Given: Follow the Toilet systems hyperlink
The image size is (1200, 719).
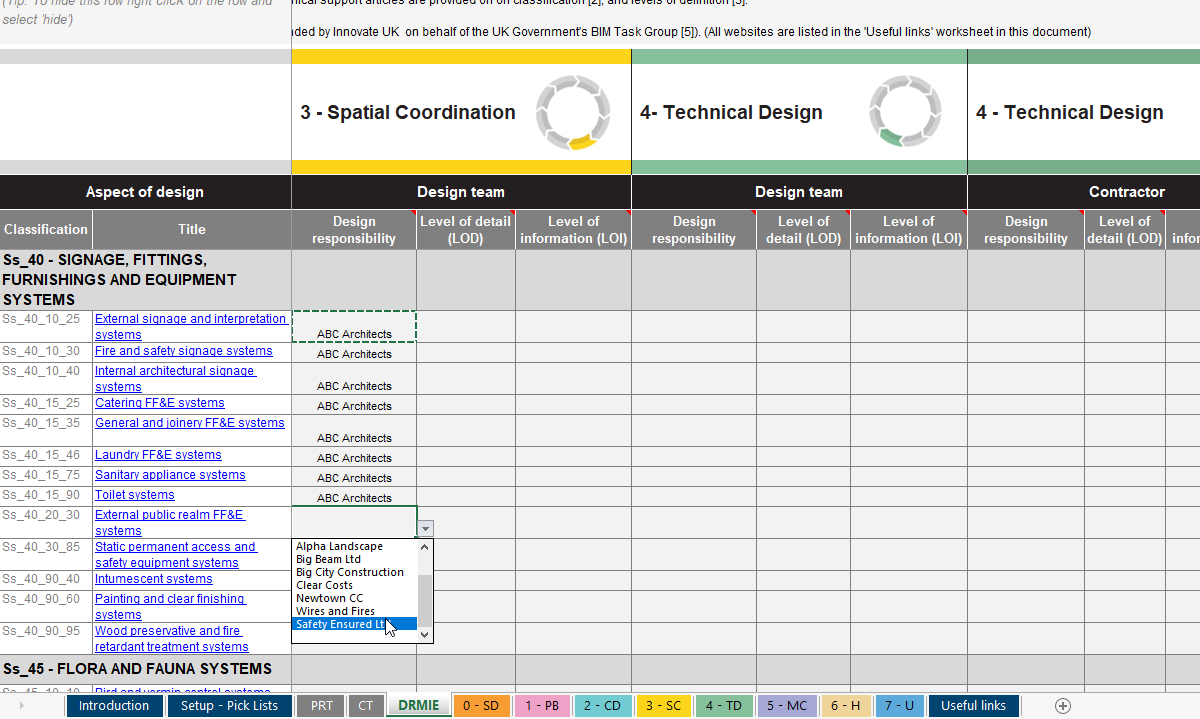Looking at the screenshot, I should [135, 495].
